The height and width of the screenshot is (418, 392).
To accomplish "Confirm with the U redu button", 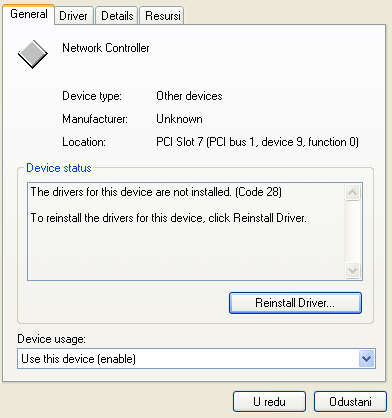I will point(269,402).
